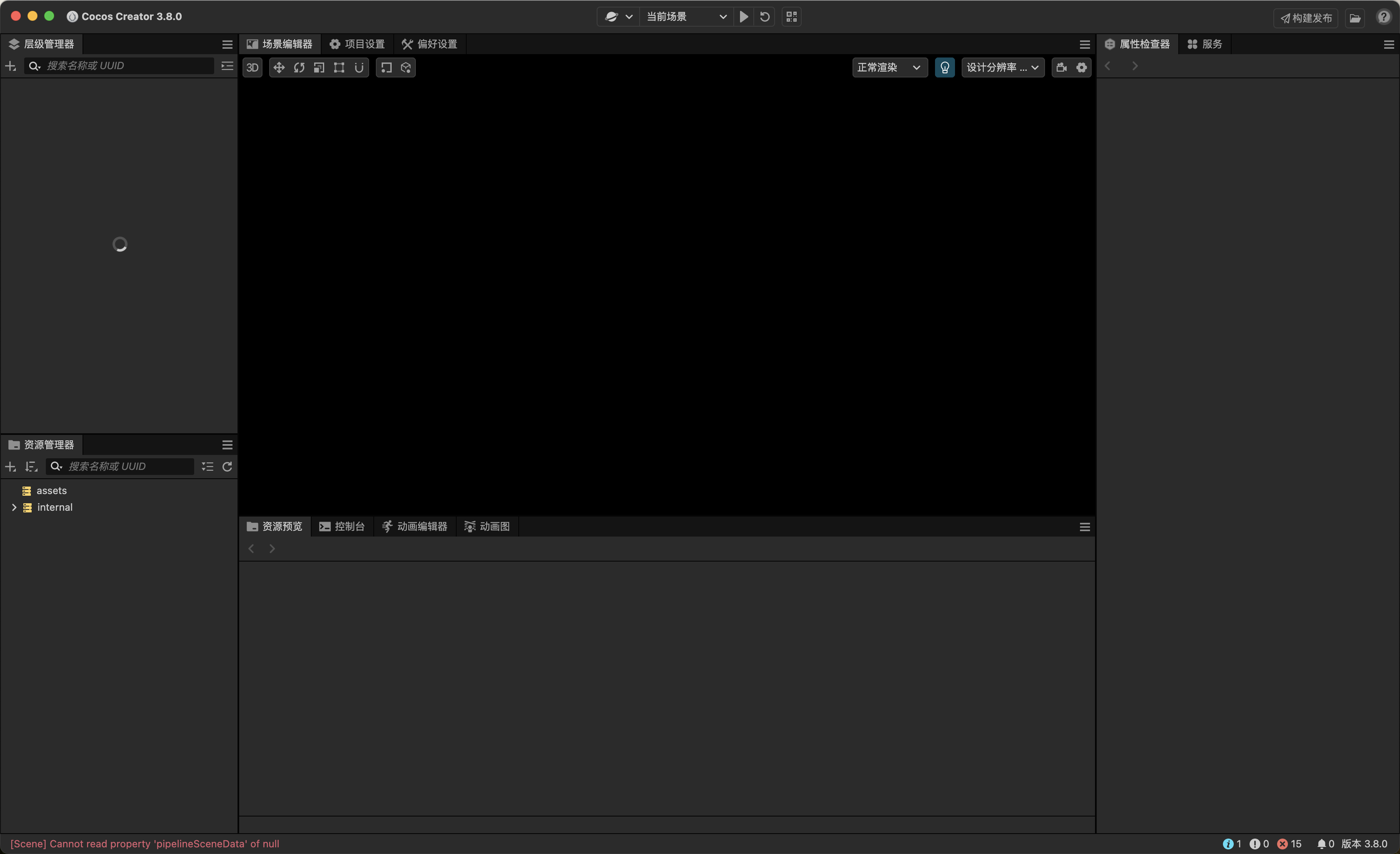Image resolution: width=1400 pixels, height=854 pixels.
Task: Select the Rect transform tool
Action: (339, 67)
